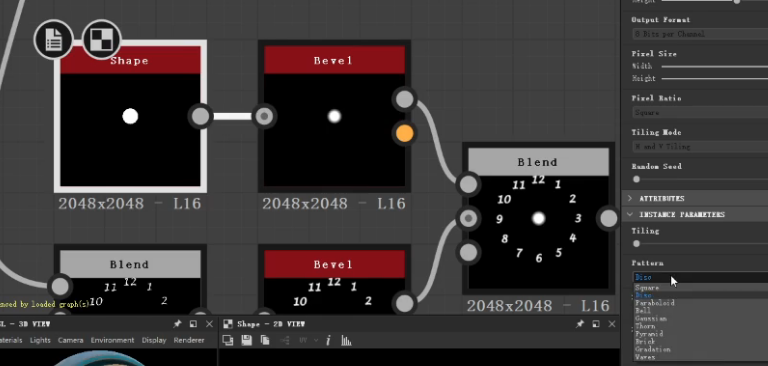Click the right Blend node middle input connector
768x366 pixels.
tap(468, 218)
